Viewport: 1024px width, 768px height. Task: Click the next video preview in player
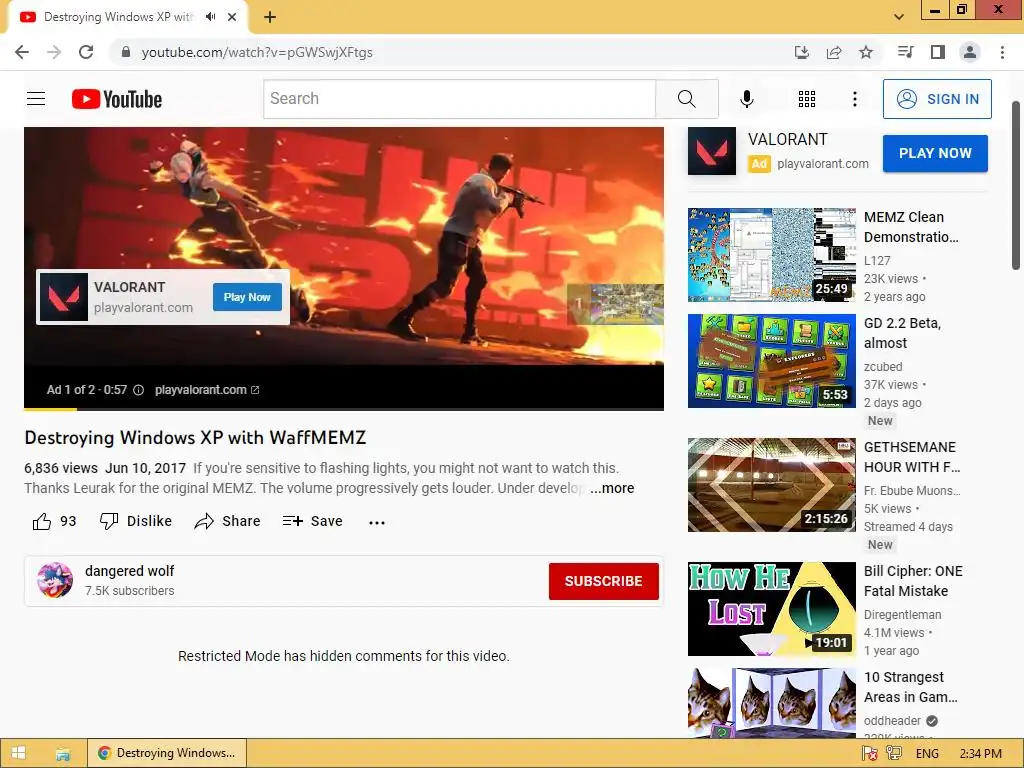[x=616, y=304]
